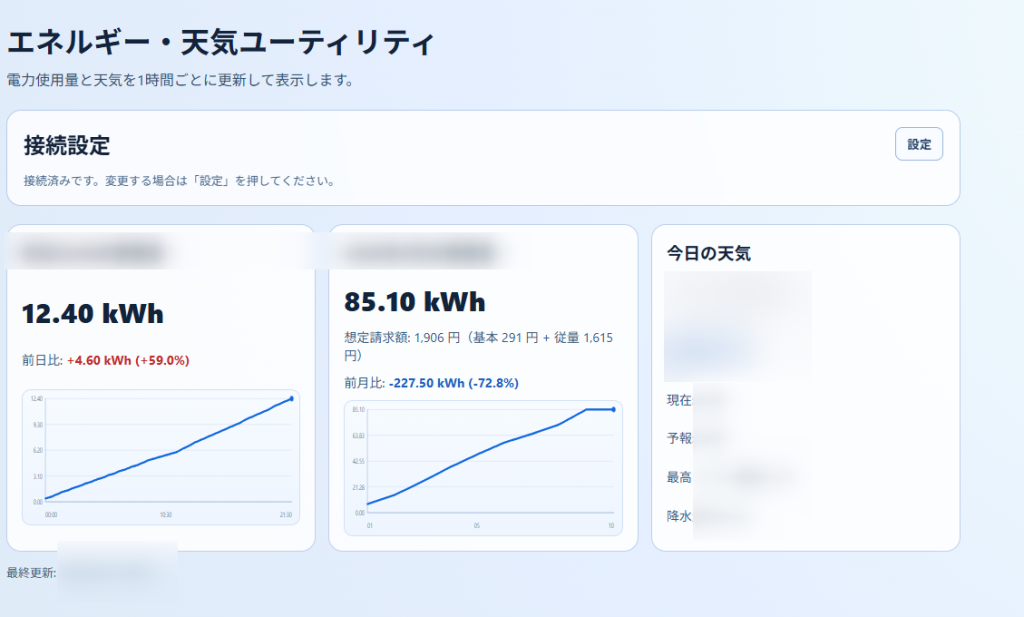
Task: Click the 接続済みです status message
Action: [x=178, y=182]
